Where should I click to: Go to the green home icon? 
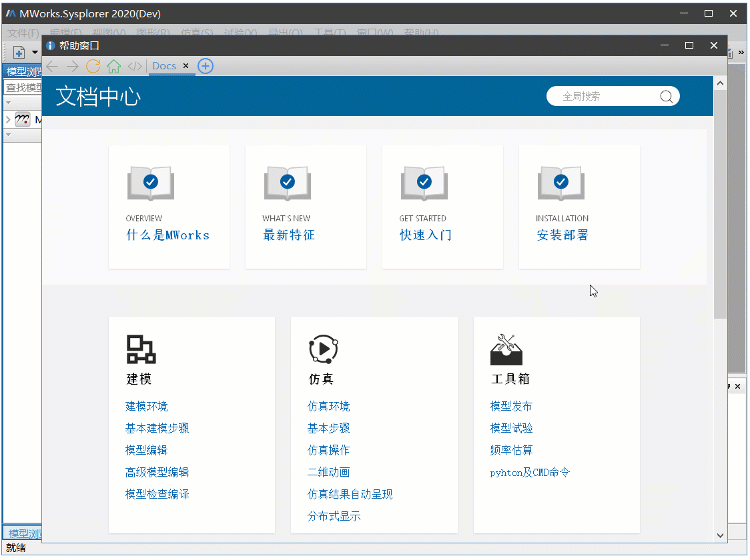point(114,66)
